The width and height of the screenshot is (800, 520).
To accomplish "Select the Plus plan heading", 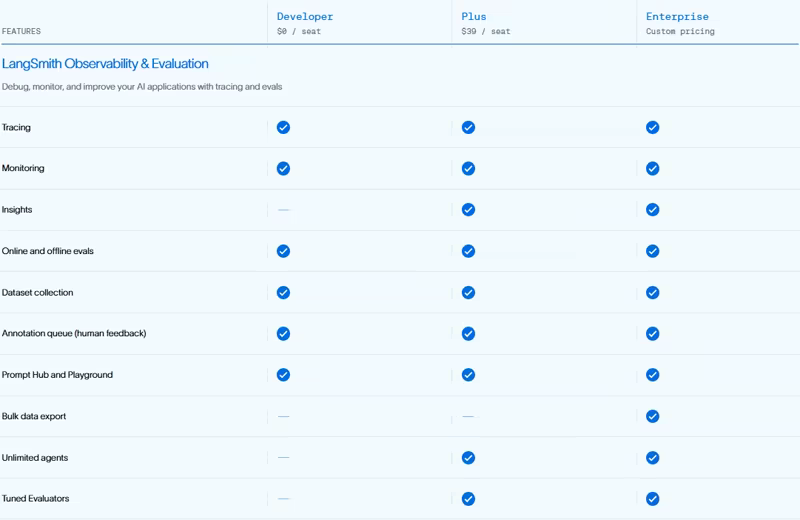I will point(473,16).
